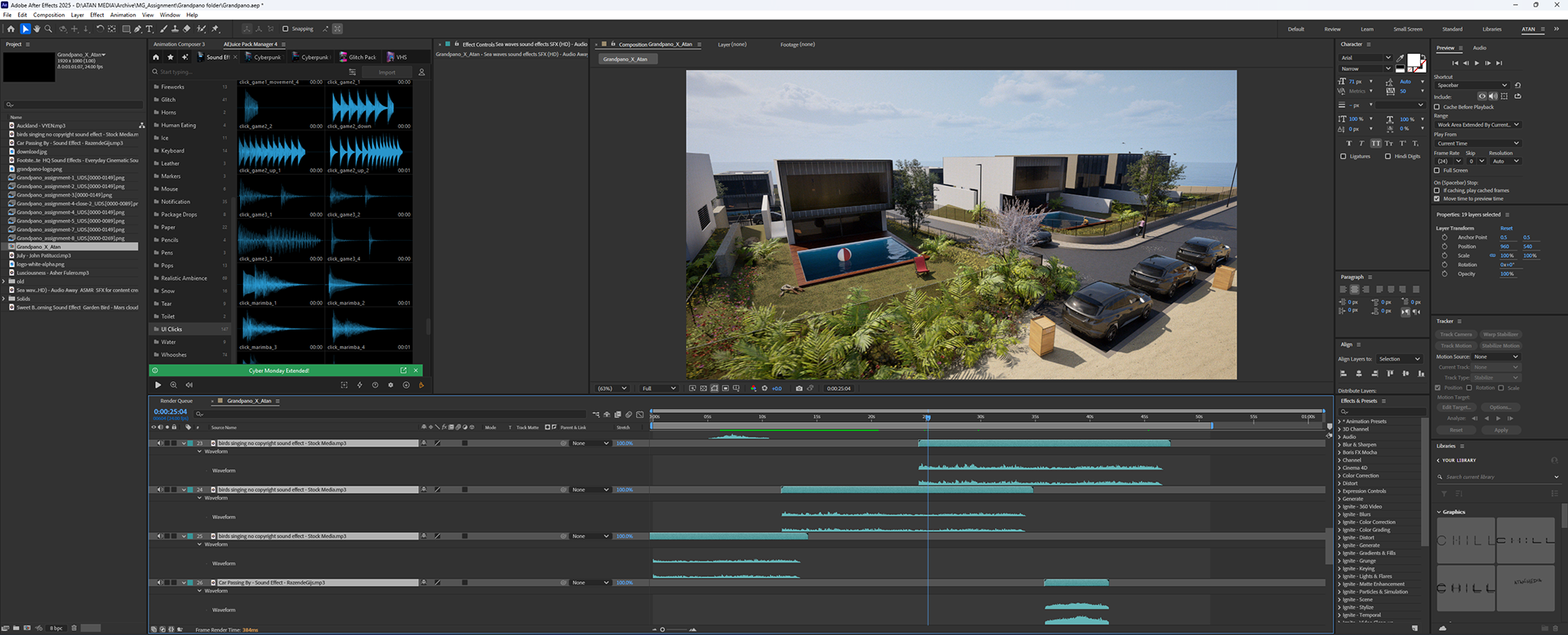Collapse Waveform under layer 26
Screen dimensions: 1568x635
point(199,591)
